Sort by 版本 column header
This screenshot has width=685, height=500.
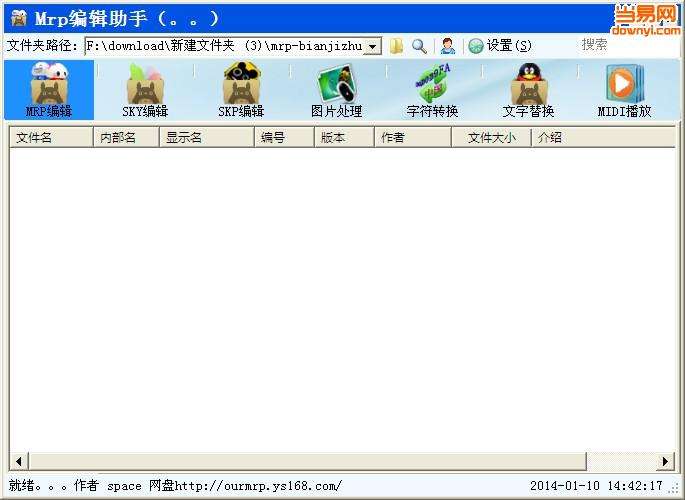click(x=344, y=138)
